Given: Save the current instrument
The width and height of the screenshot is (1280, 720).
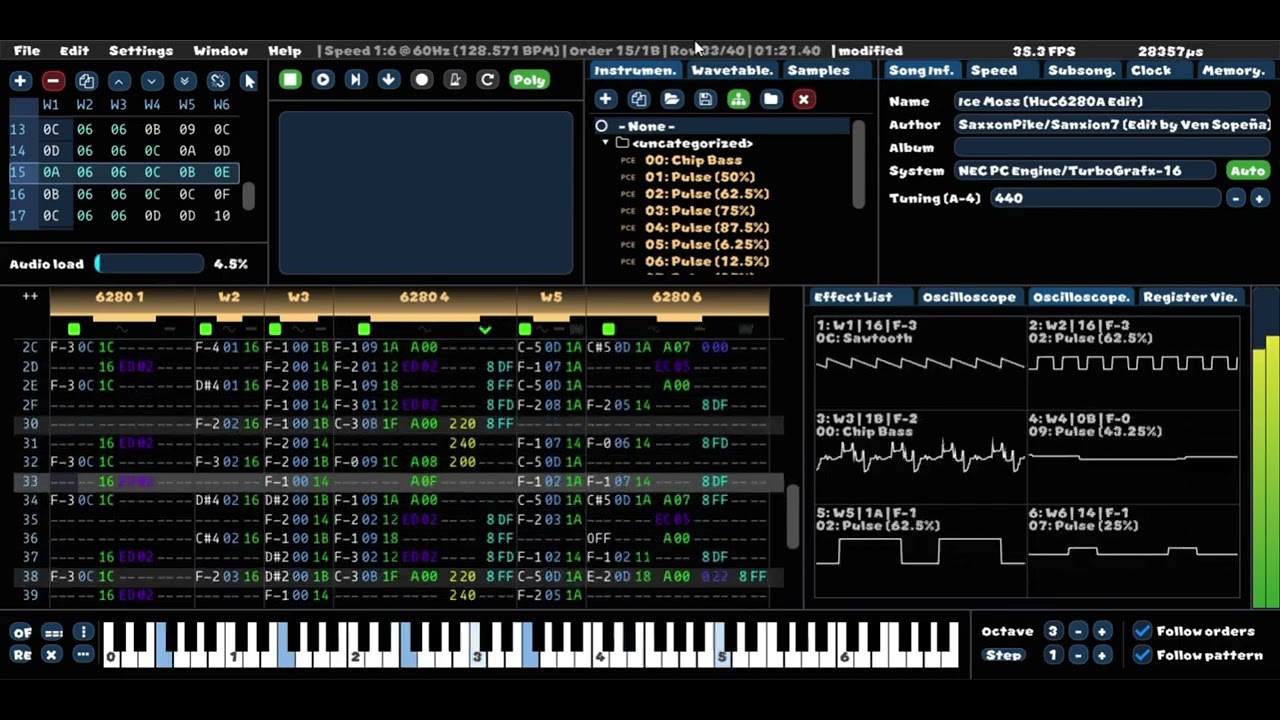Looking at the screenshot, I should [x=705, y=99].
